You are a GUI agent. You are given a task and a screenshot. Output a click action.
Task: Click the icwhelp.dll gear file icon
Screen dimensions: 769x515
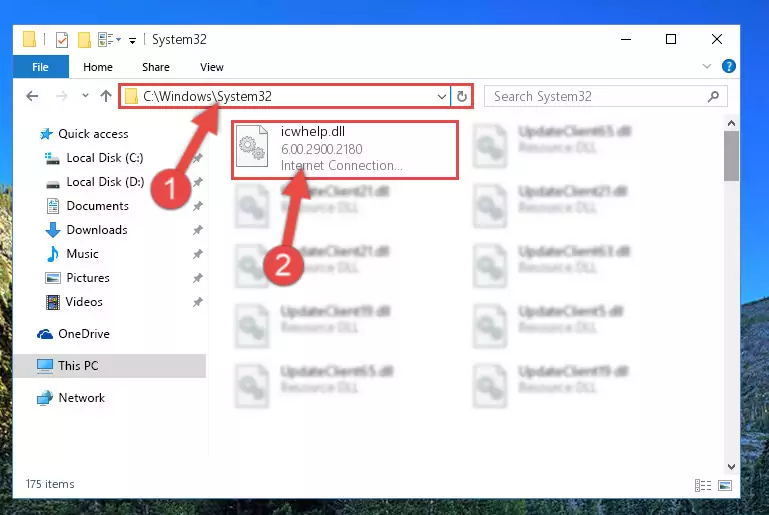252,146
